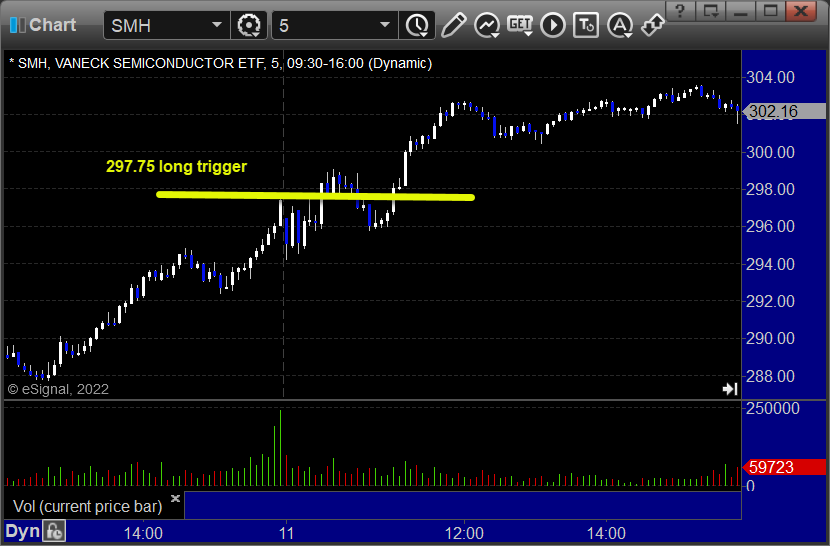Click the Chart window menu icon
This screenshot has width=830, height=546.
coord(17,25)
